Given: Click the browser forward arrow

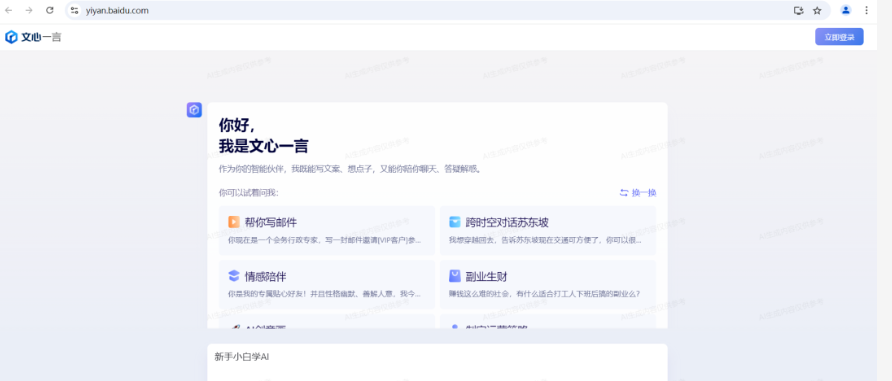Looking at the screenshot, I should coord(29,10).
